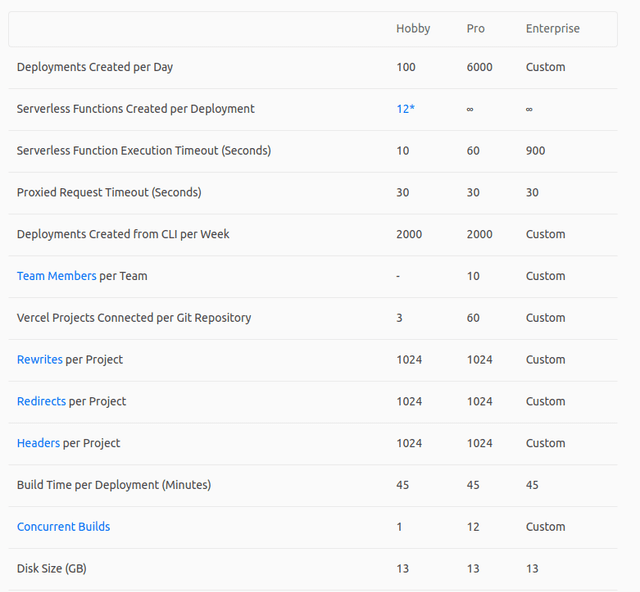Image resolution: width=640 pixels, height=592 pixels.
Task: Click the Pro 60 Vercel Projects value
Action: (473, 318)
